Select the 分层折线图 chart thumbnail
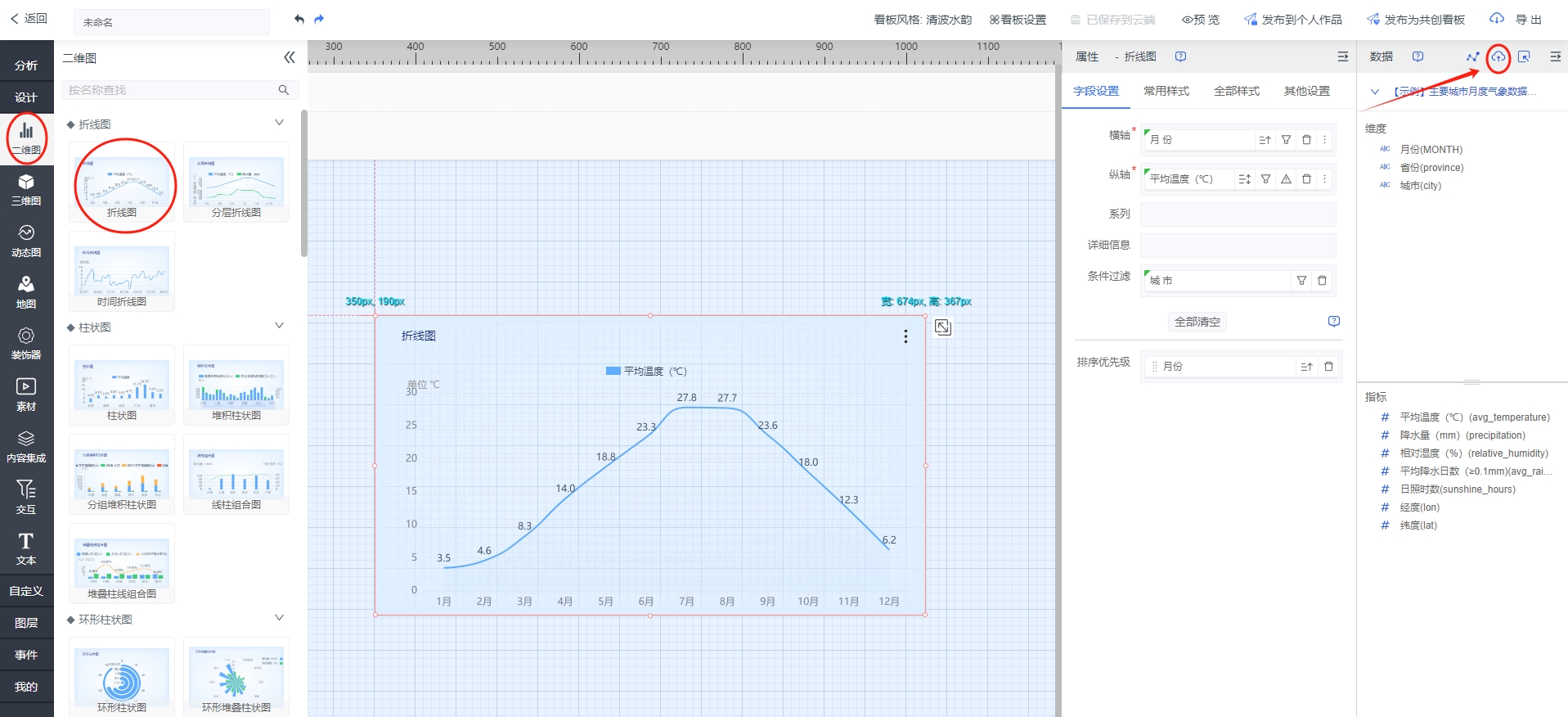Image resolution: width=1568 pixels, height=717 pixels. 236,182
